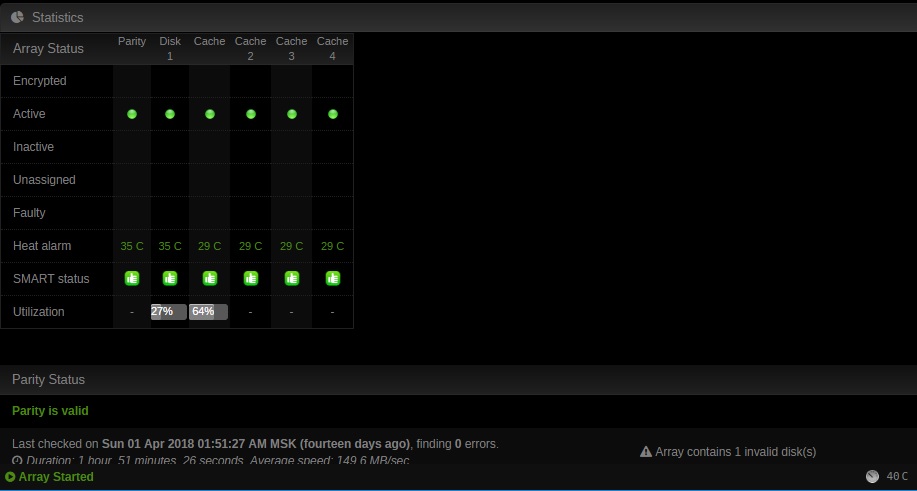917x491 pixels.
Task: Click the Utilization row label
Action: tap(39, 312)
